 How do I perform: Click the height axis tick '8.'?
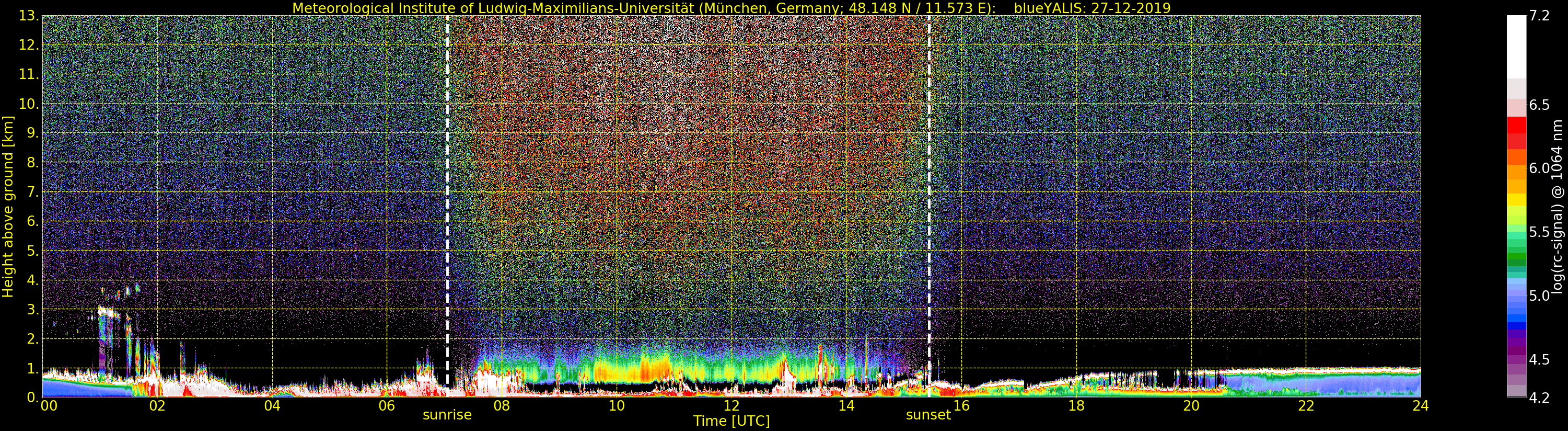pyautogui.click(x=32, y=163)
